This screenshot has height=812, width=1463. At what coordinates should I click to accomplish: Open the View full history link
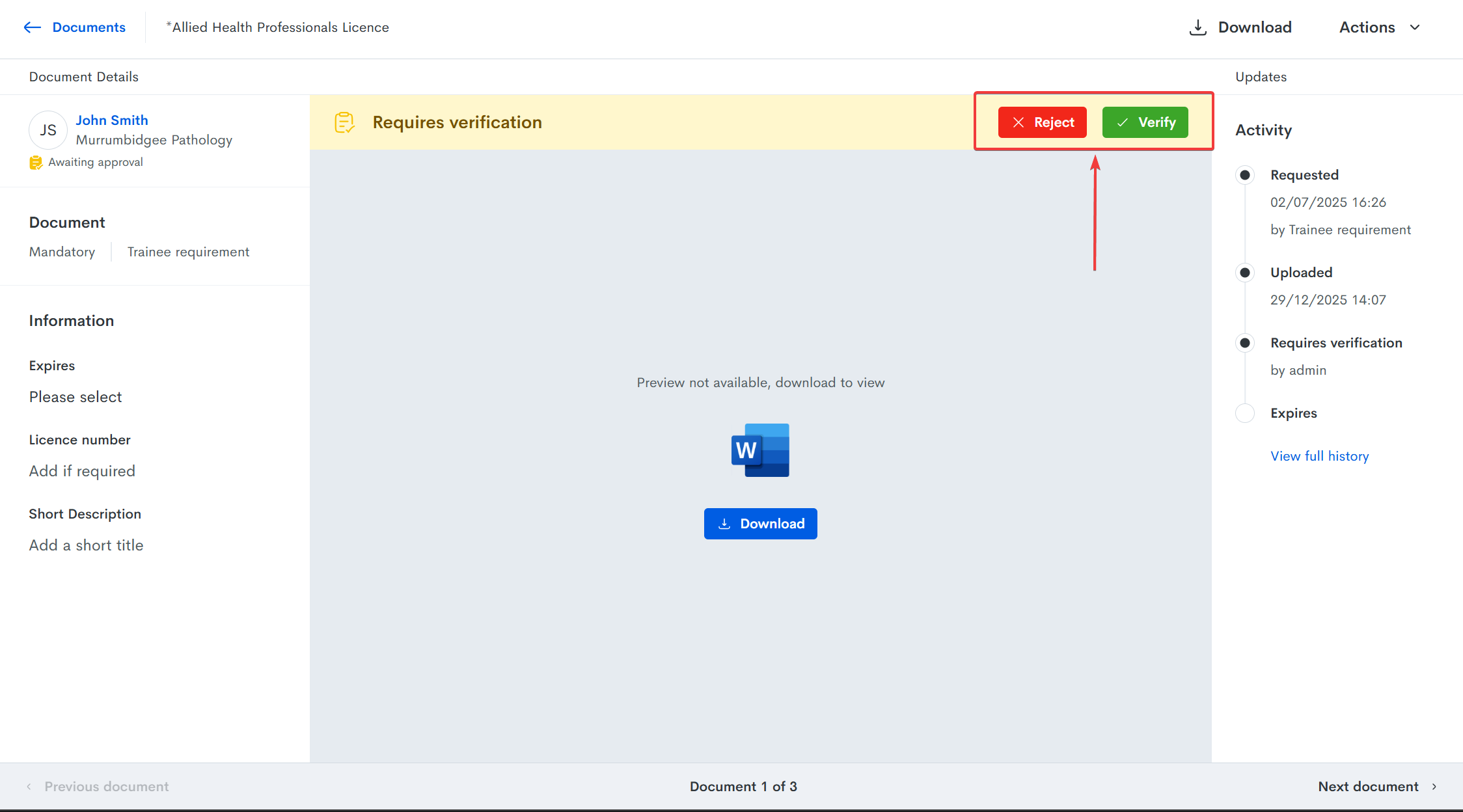point(1319,456)
